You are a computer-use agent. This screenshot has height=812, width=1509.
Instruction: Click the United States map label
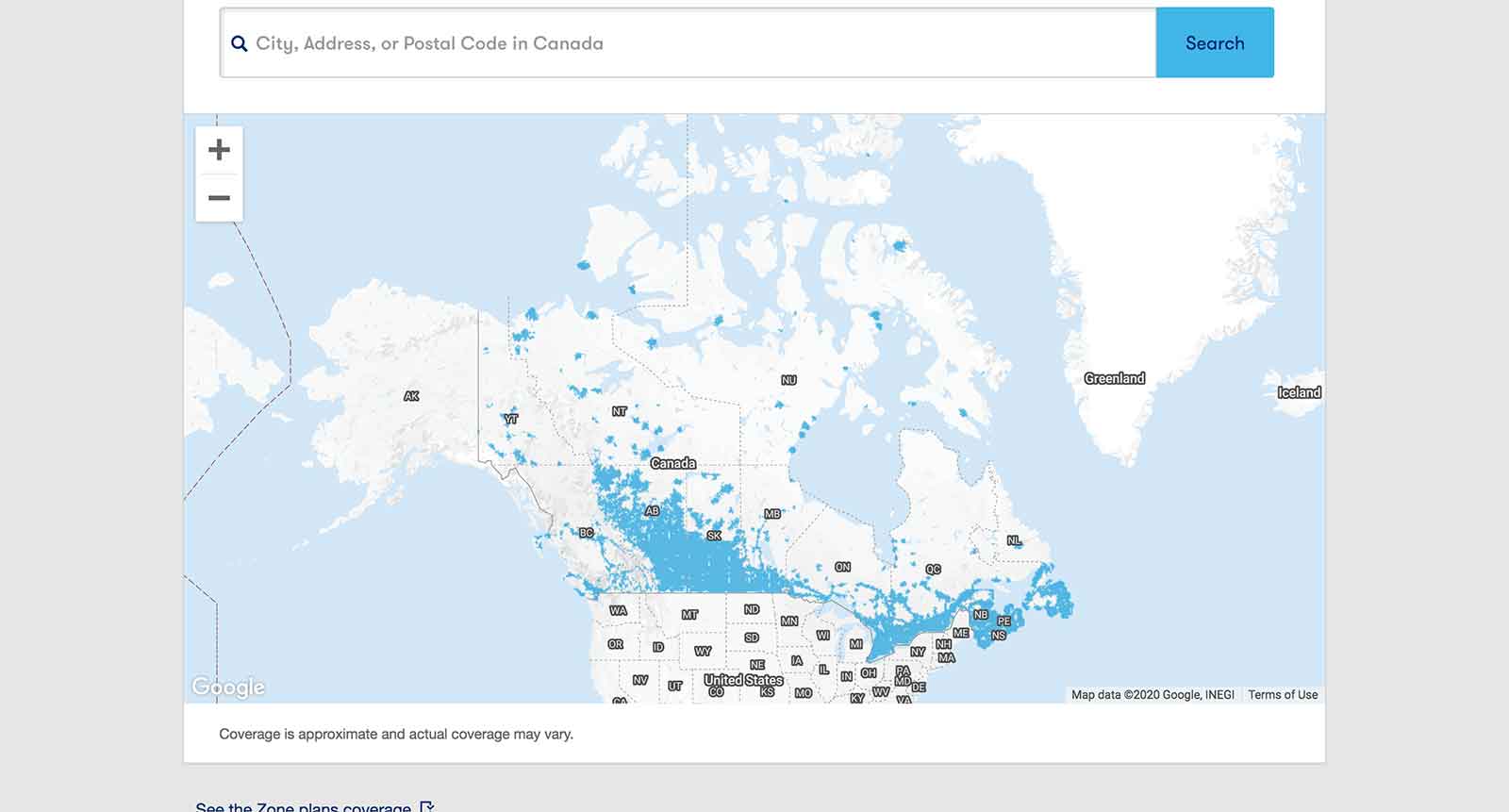[743, 680]
